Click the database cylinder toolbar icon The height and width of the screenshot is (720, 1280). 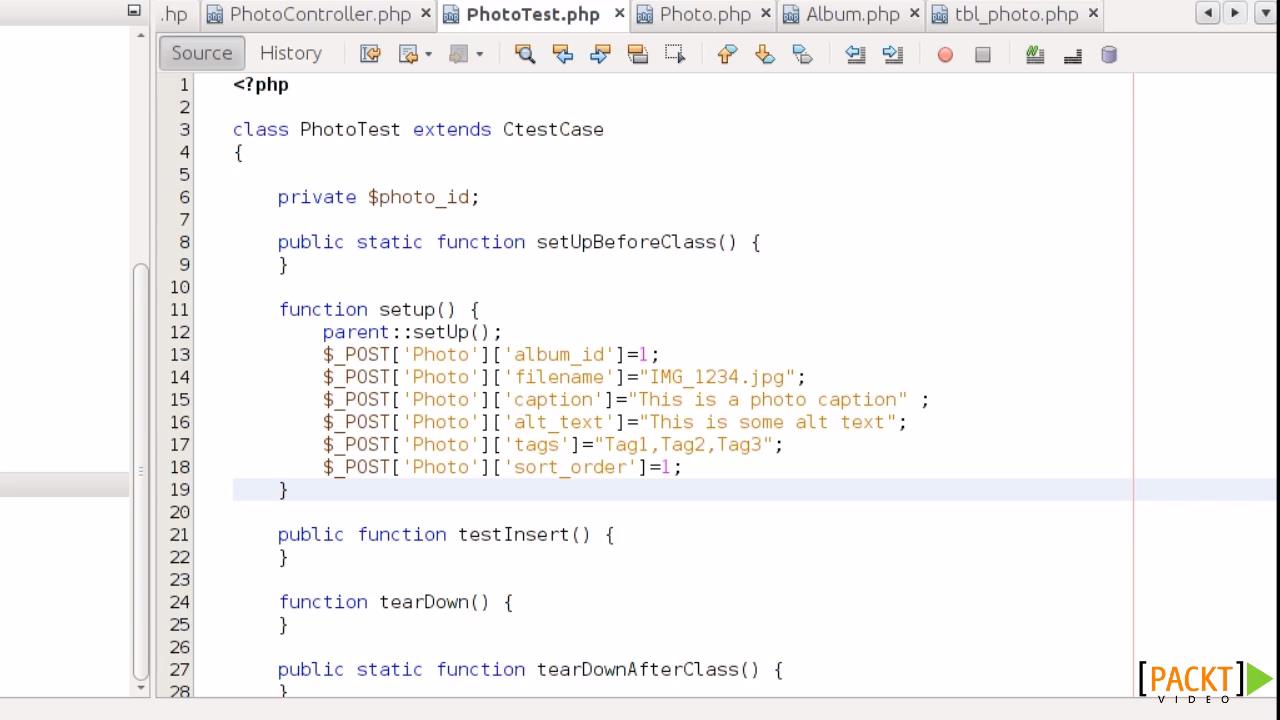(x=1109, y=54)
